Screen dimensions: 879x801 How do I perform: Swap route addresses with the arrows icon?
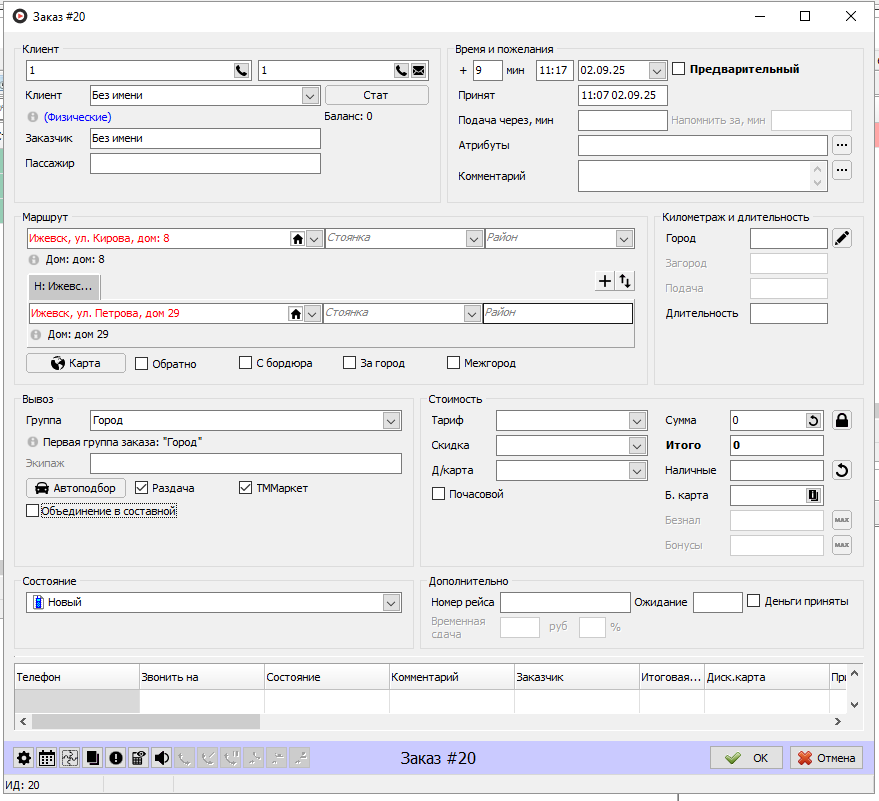click(x=625, y=282)
